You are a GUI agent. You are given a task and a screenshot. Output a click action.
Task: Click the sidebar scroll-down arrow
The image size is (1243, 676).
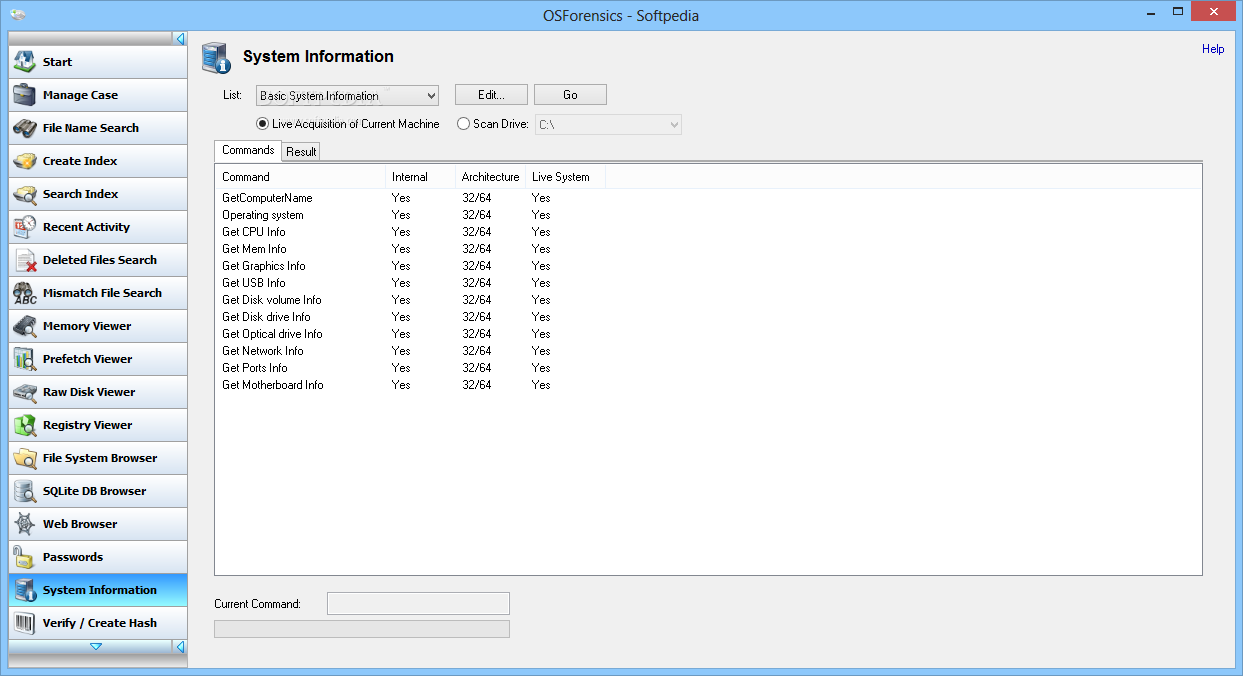coord(96,647)
